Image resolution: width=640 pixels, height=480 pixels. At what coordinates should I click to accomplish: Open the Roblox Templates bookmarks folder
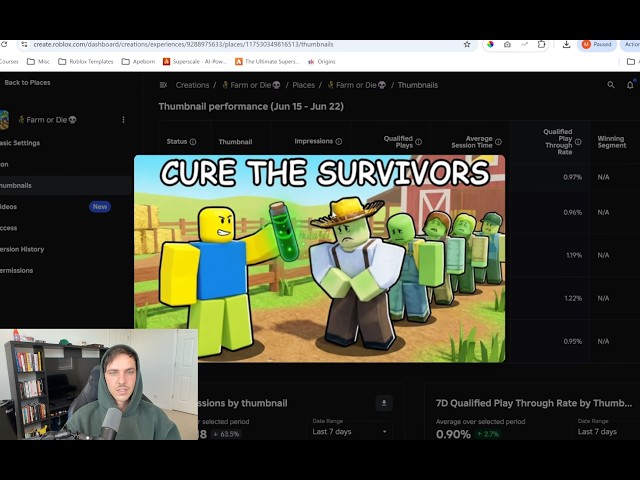click(86, 62)
